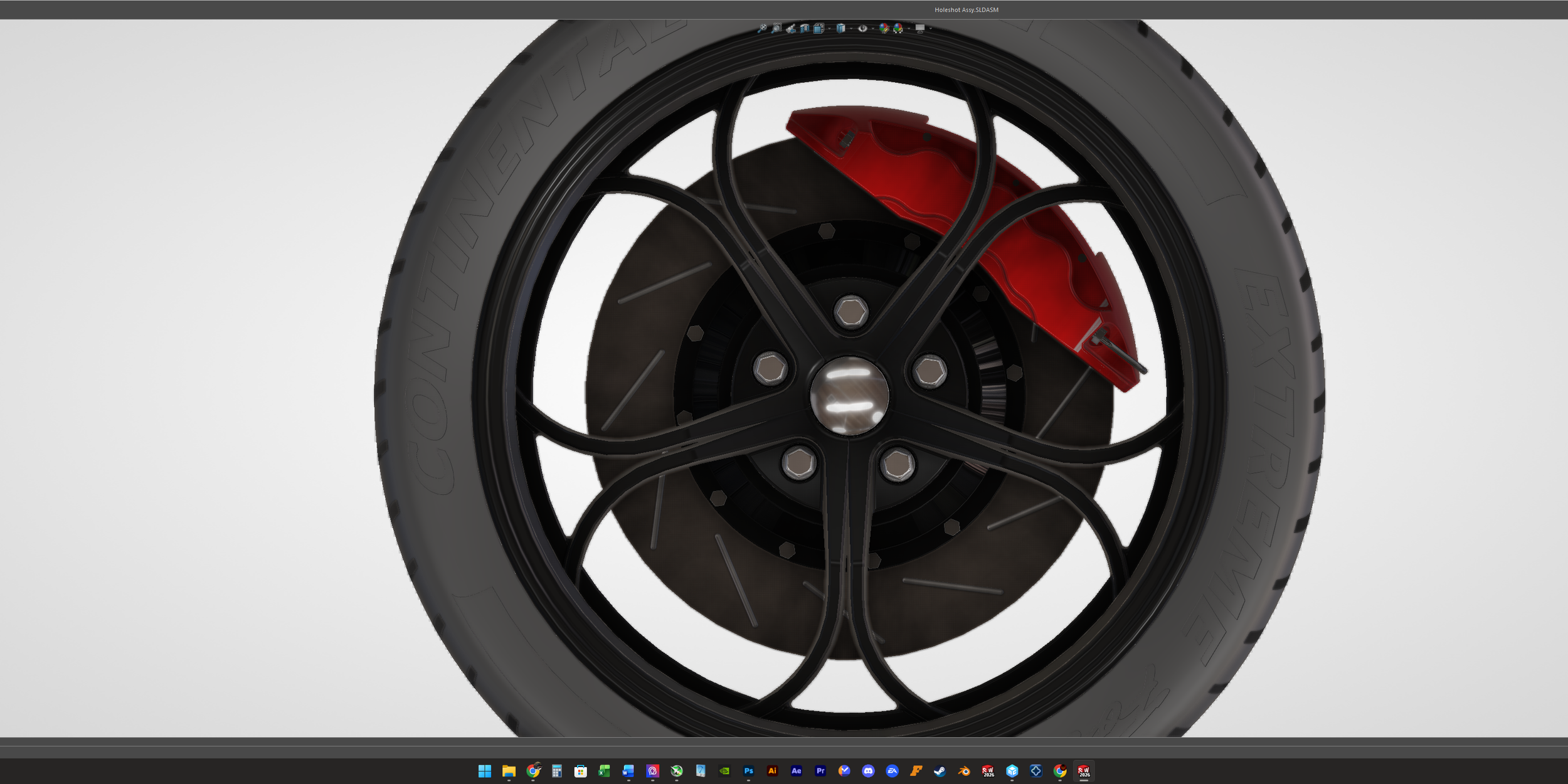Image resolution: width=1568 pixels, height=784 pixels.
Task: Click the Zoom to Fit icon
Action: coord(762,28)
